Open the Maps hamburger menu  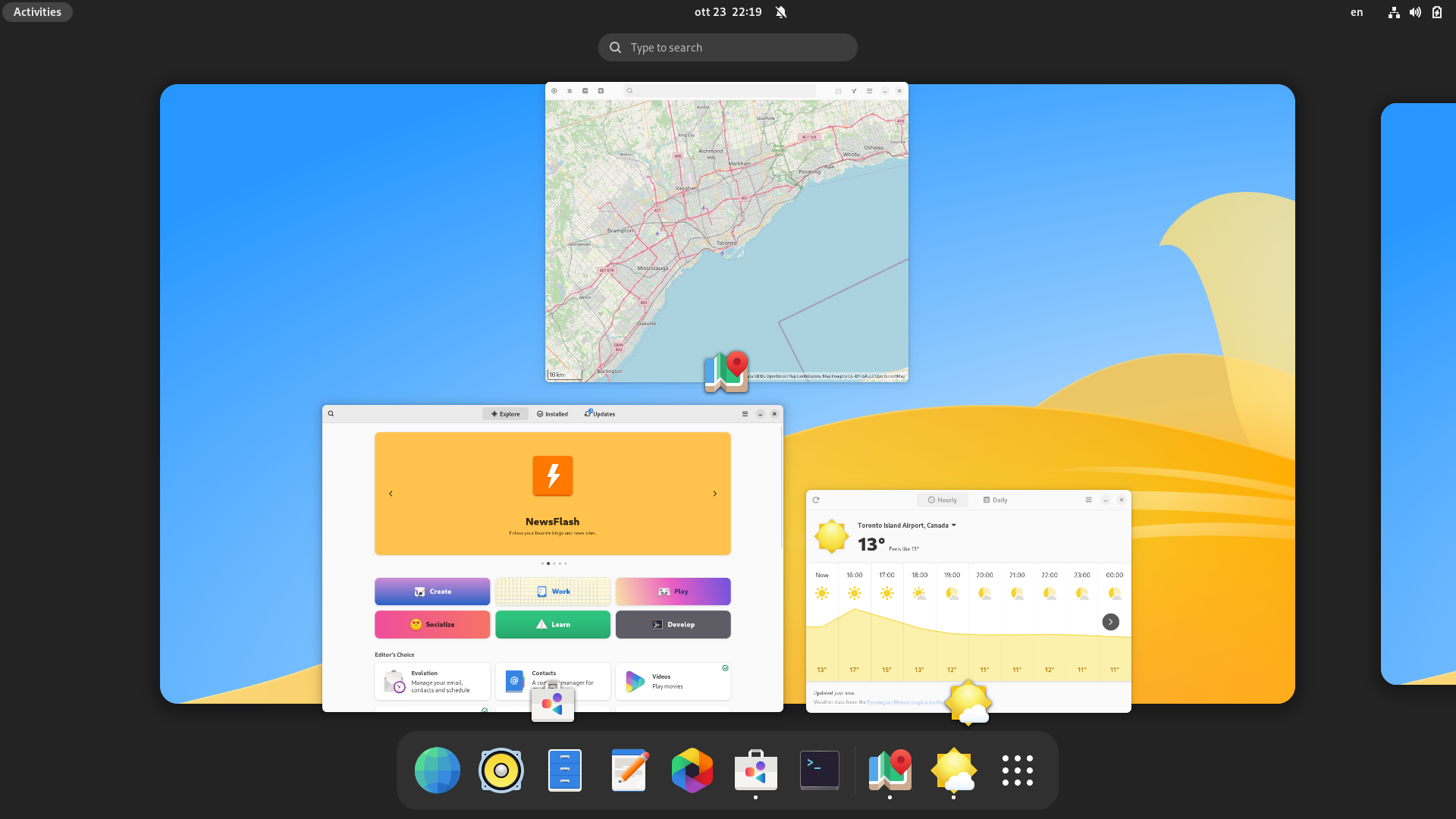point(870,91)
